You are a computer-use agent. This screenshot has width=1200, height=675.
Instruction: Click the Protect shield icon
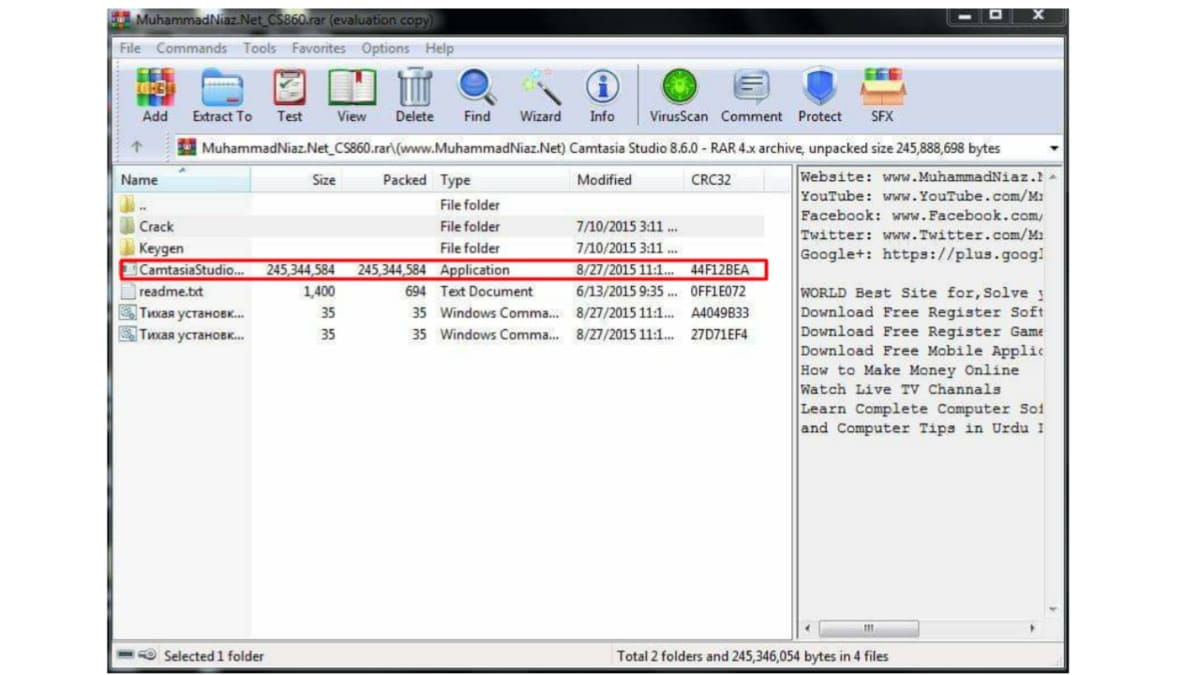click(820, 88)
